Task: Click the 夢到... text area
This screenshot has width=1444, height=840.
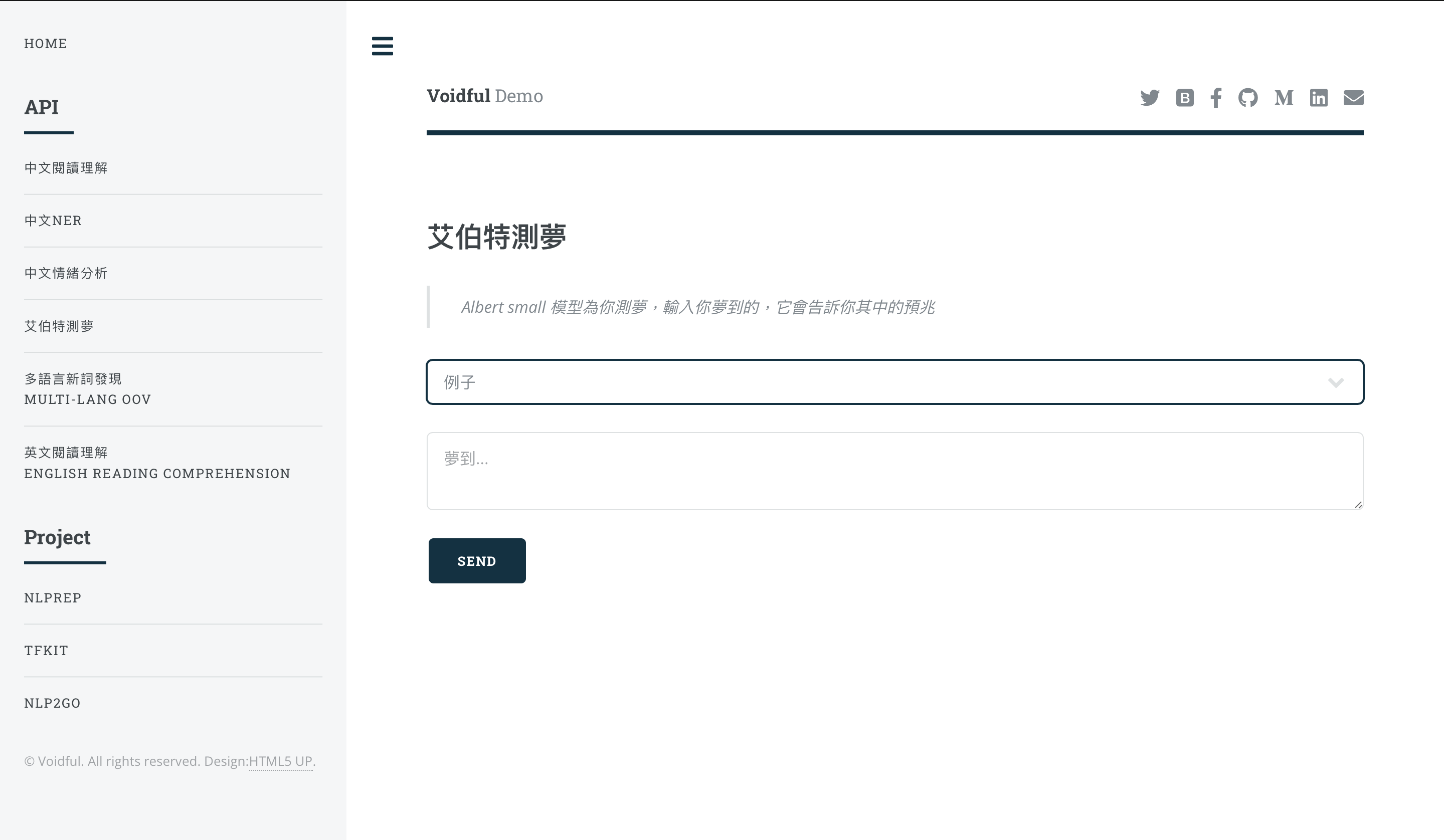Action: [x=894, y=471]
